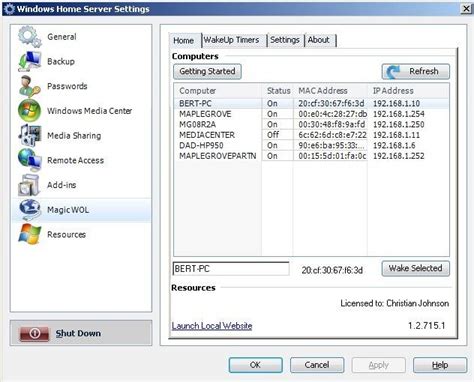Click MAC address 00:e0:4c:28:27:db
Screen dimensions: 474x382
[333, 114]
